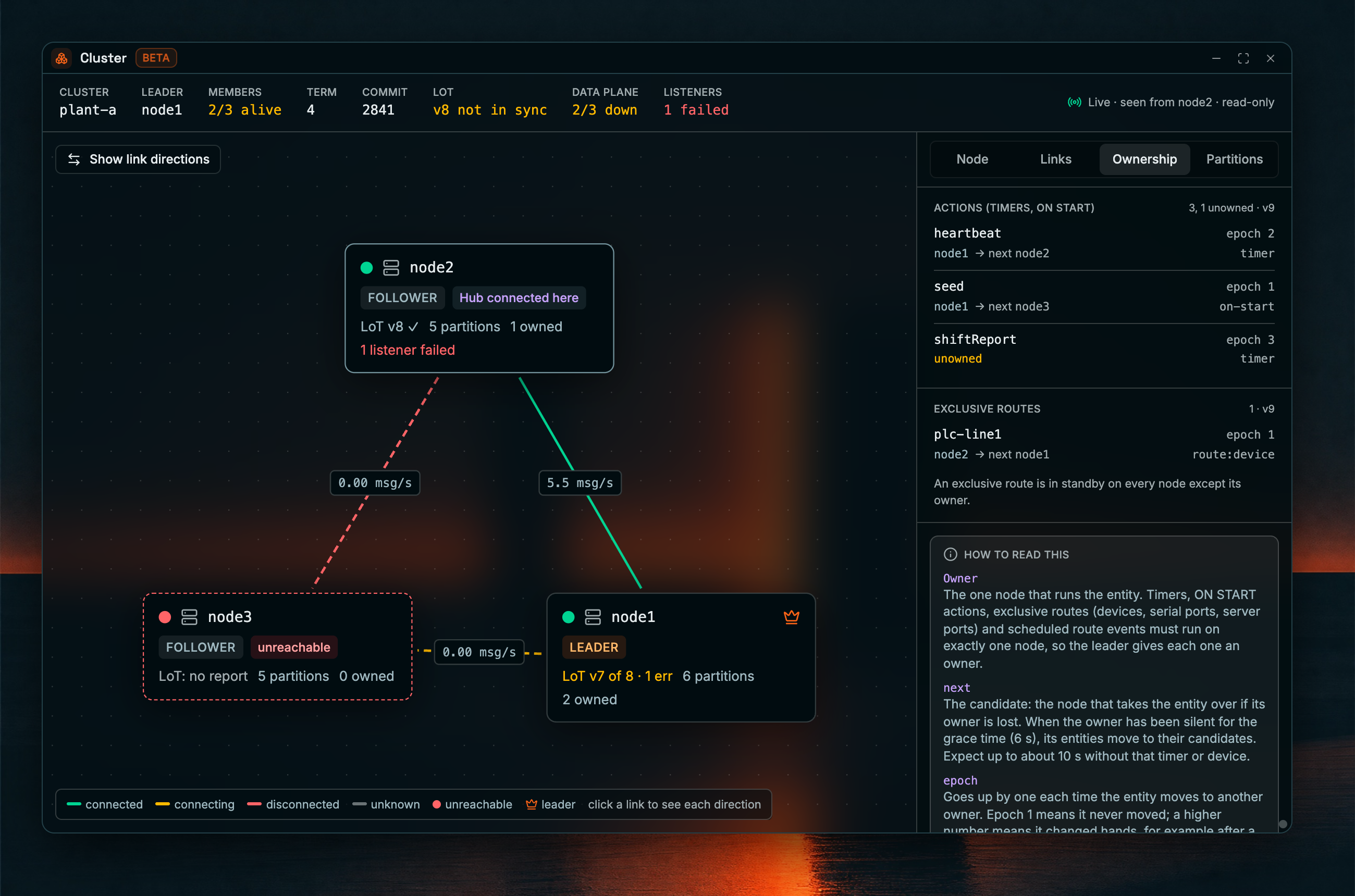Click the 'v8 not in sync' LOT value
This screenshot has height=896, width=1355.
(x=489, y=110)
